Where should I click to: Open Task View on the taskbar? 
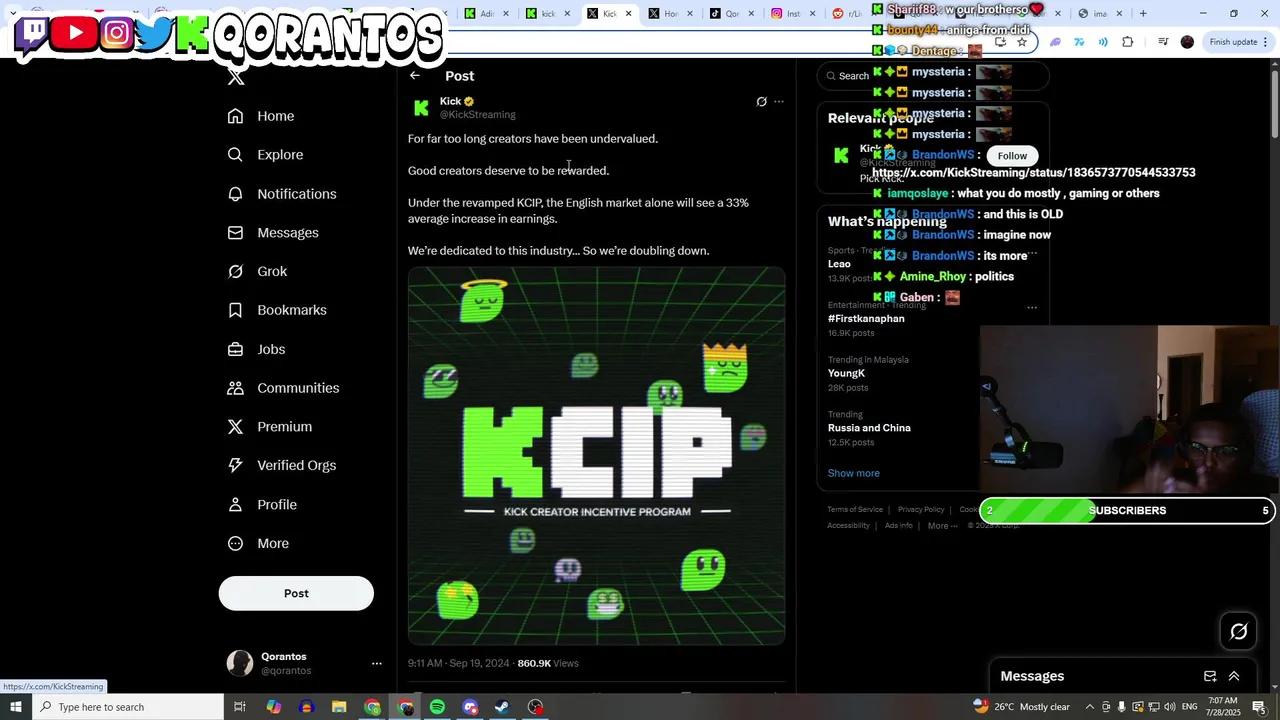click(x=240, y=707)
